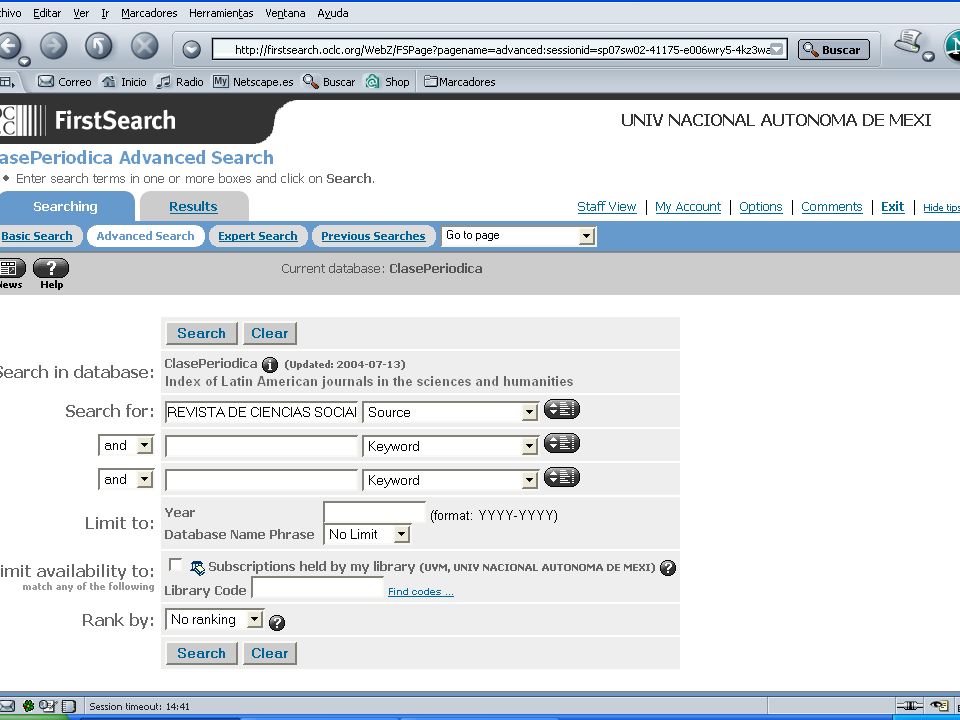Click the Year limit input field
The width and height of the screenshot is (960, 720).
[374, 512]
